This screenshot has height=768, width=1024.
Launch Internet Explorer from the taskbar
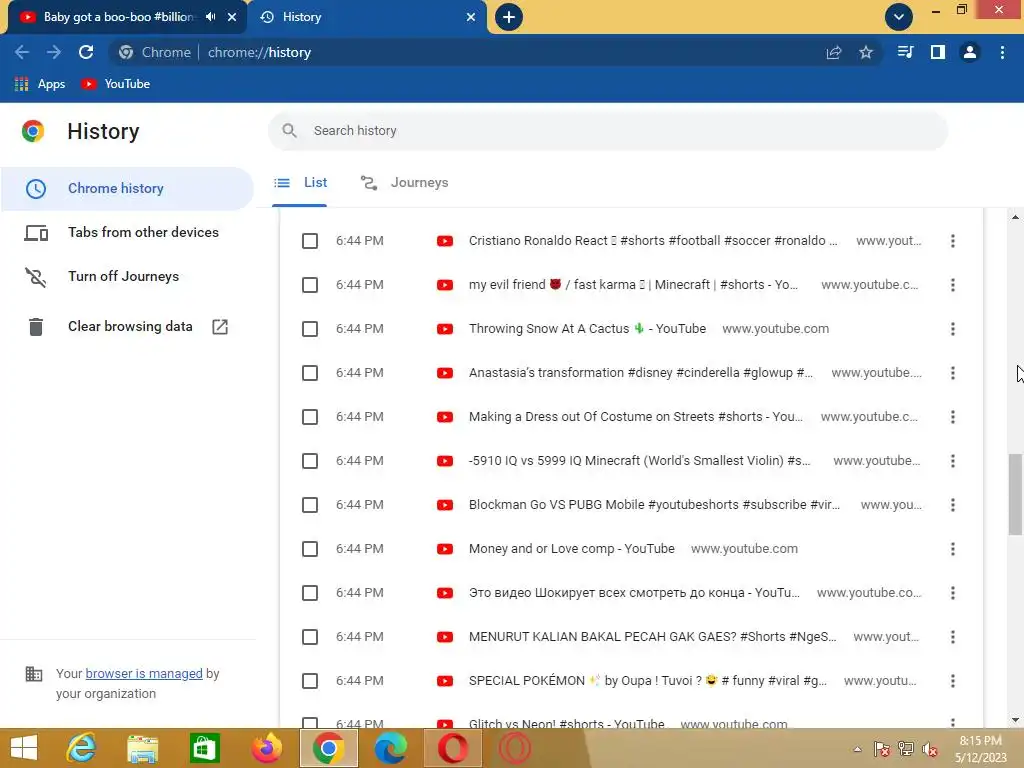pos(81,748)
